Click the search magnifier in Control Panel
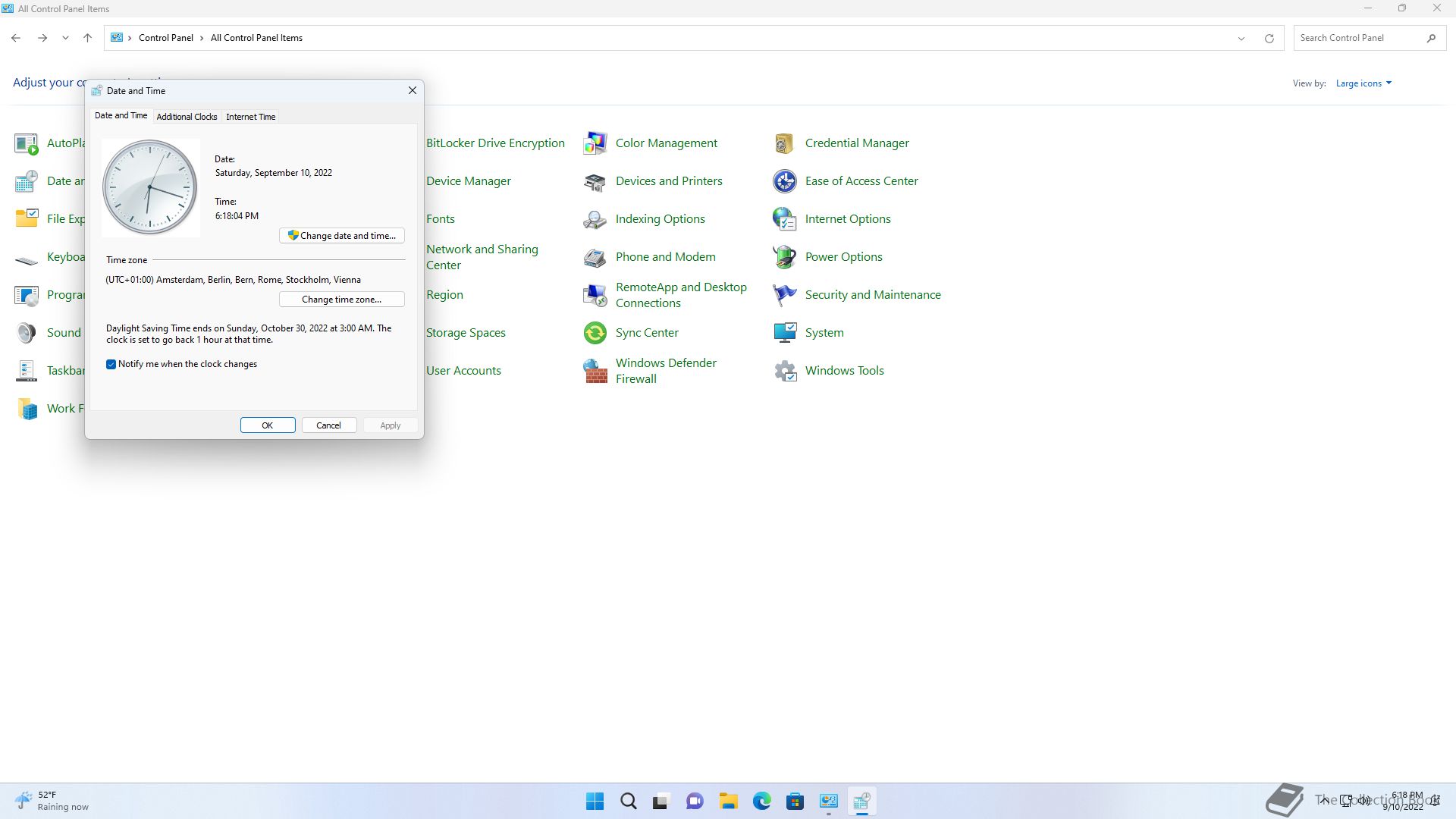This screenshot has height=819, width=1456. (1431, 38)
